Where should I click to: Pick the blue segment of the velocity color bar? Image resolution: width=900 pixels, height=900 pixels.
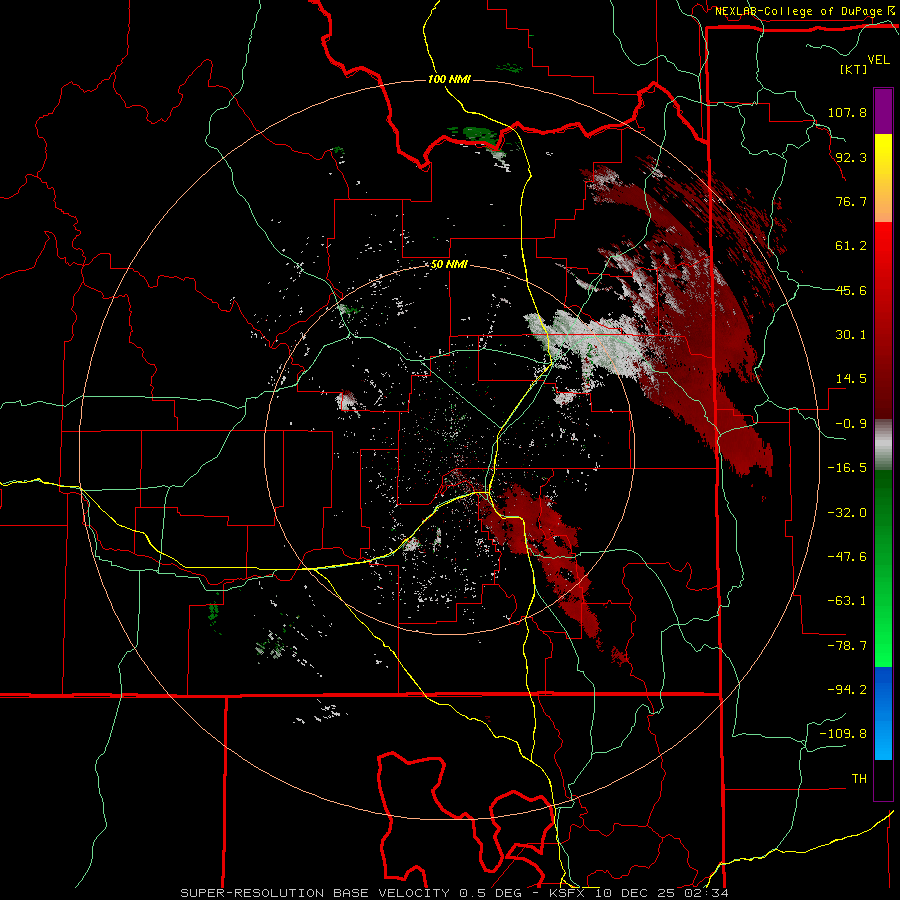coord(883,713)
